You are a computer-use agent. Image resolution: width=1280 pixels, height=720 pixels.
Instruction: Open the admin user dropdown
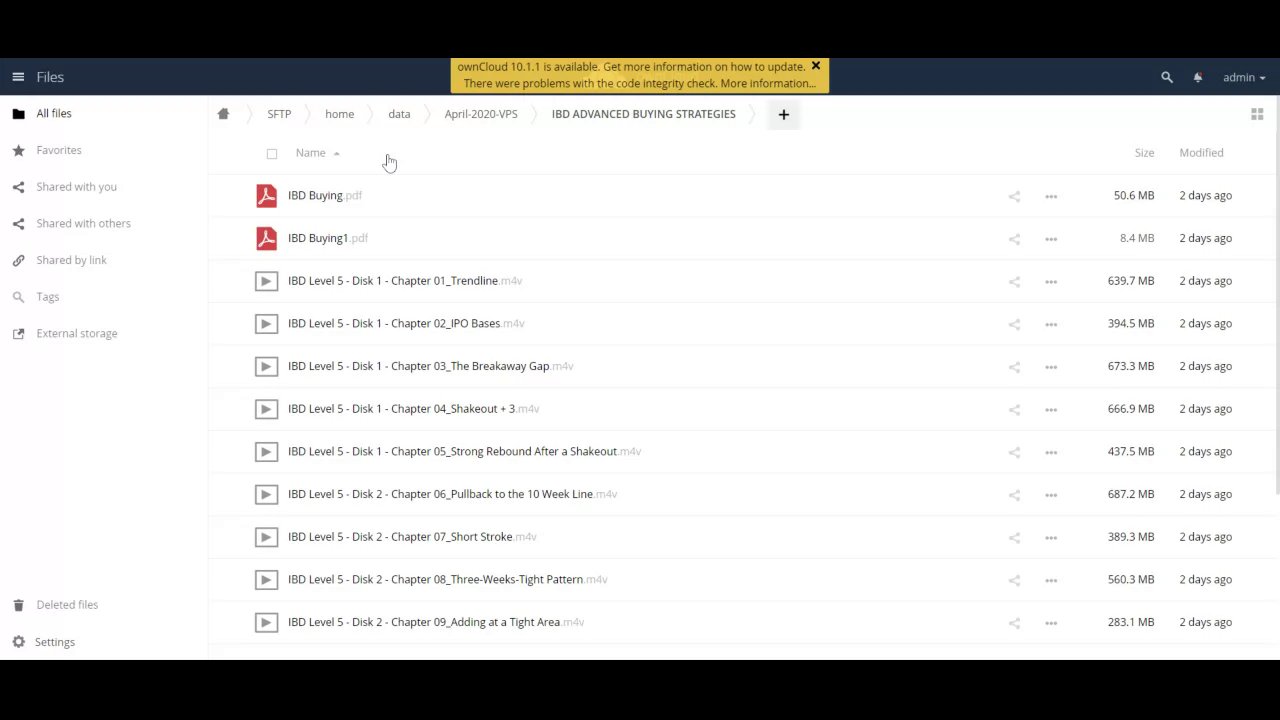click(1244, 77)
